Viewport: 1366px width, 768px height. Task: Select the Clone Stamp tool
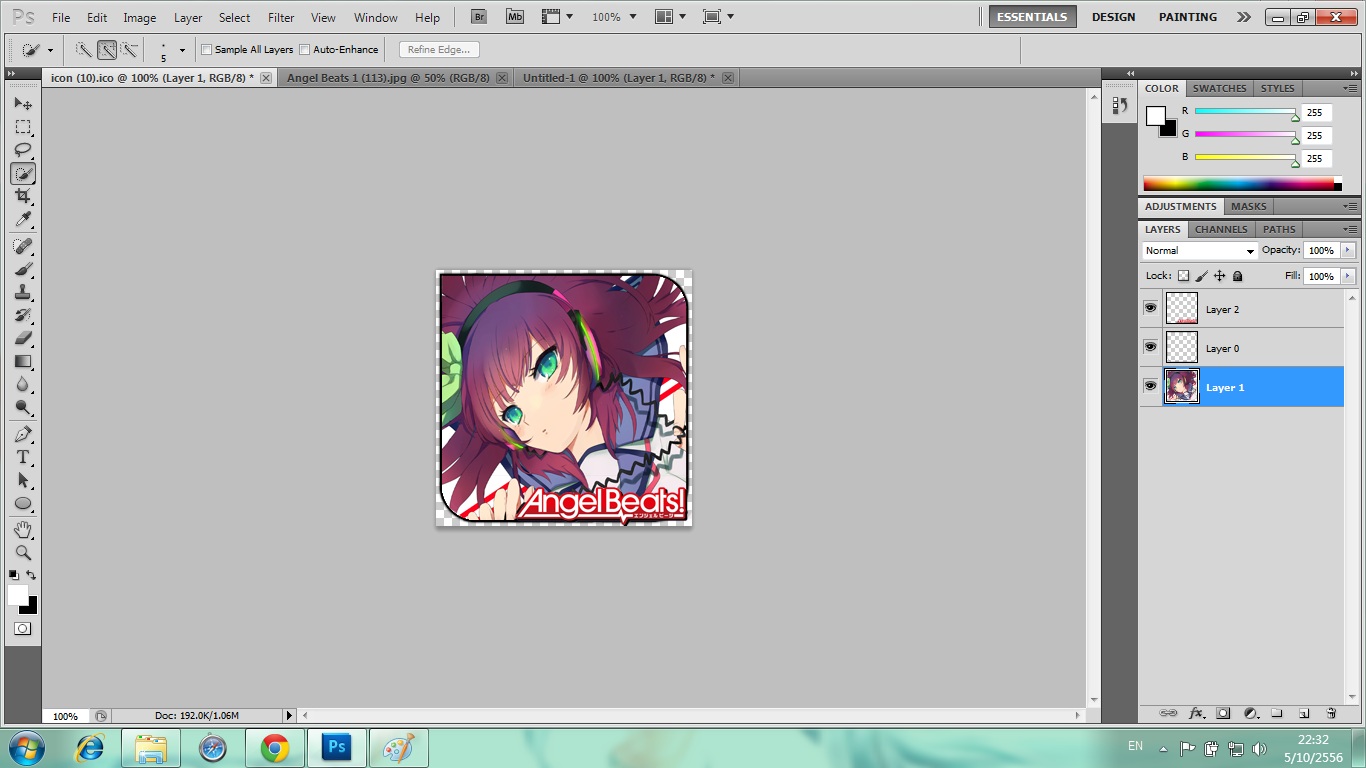click(x=23, y=292)
